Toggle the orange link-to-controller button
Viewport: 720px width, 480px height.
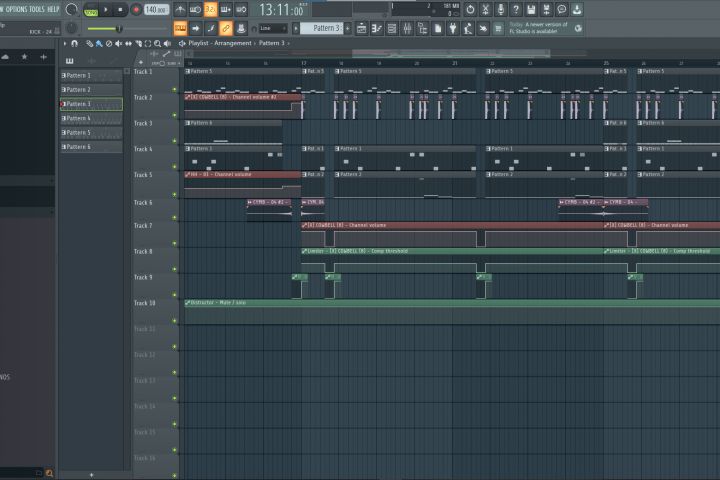tap(226, 28)
